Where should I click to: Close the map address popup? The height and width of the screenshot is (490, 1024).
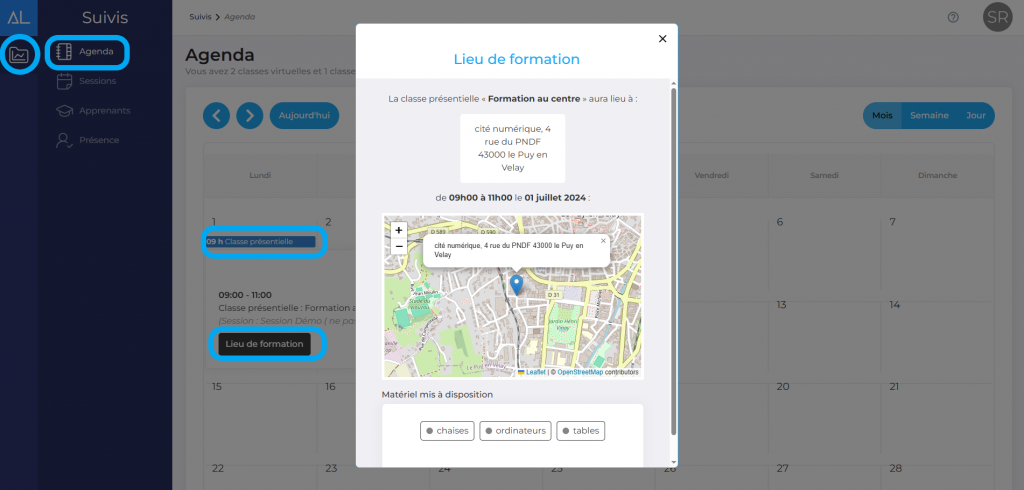[603, 241]
